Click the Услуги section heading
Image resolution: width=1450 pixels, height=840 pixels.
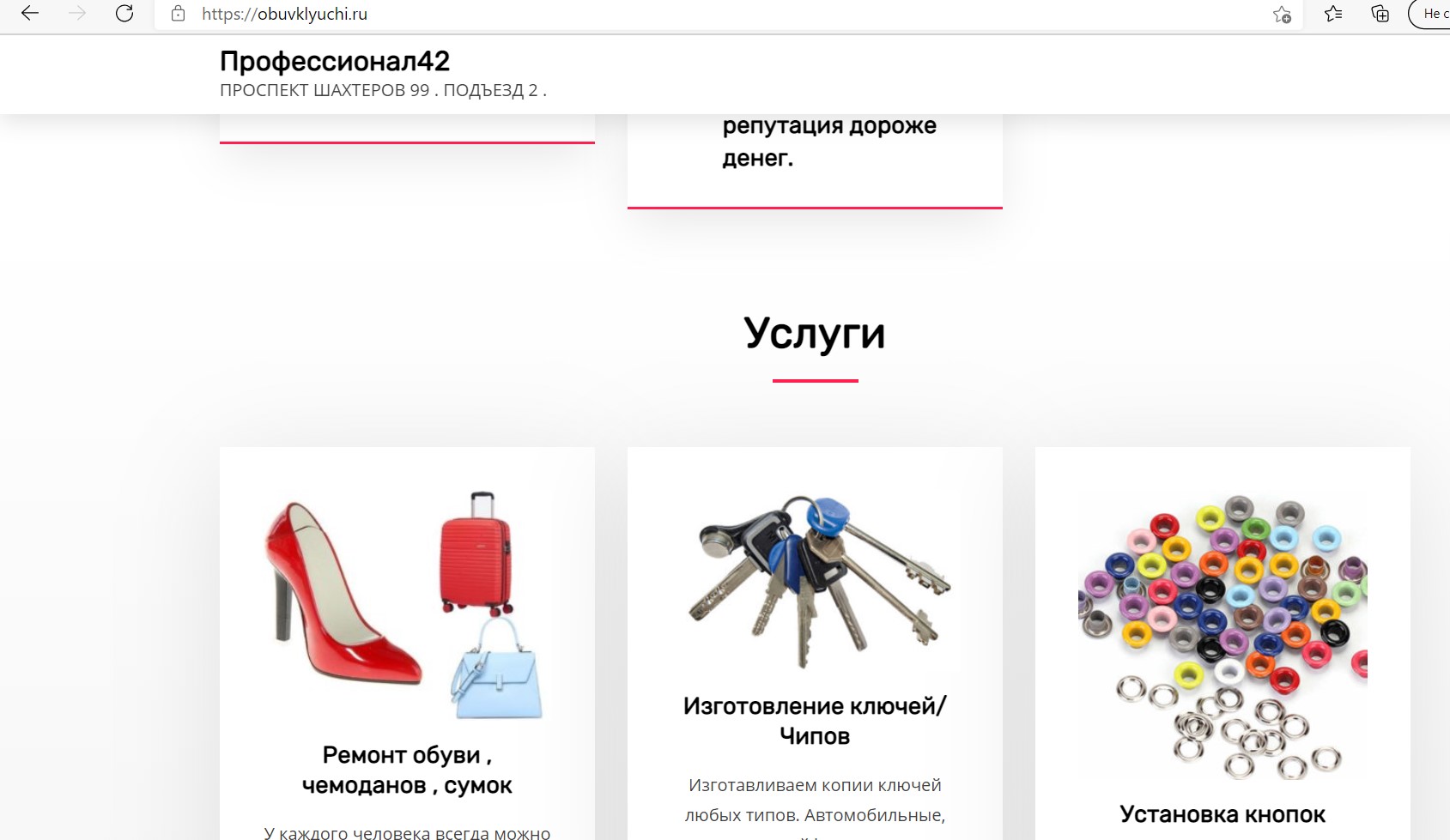[815, 334]
